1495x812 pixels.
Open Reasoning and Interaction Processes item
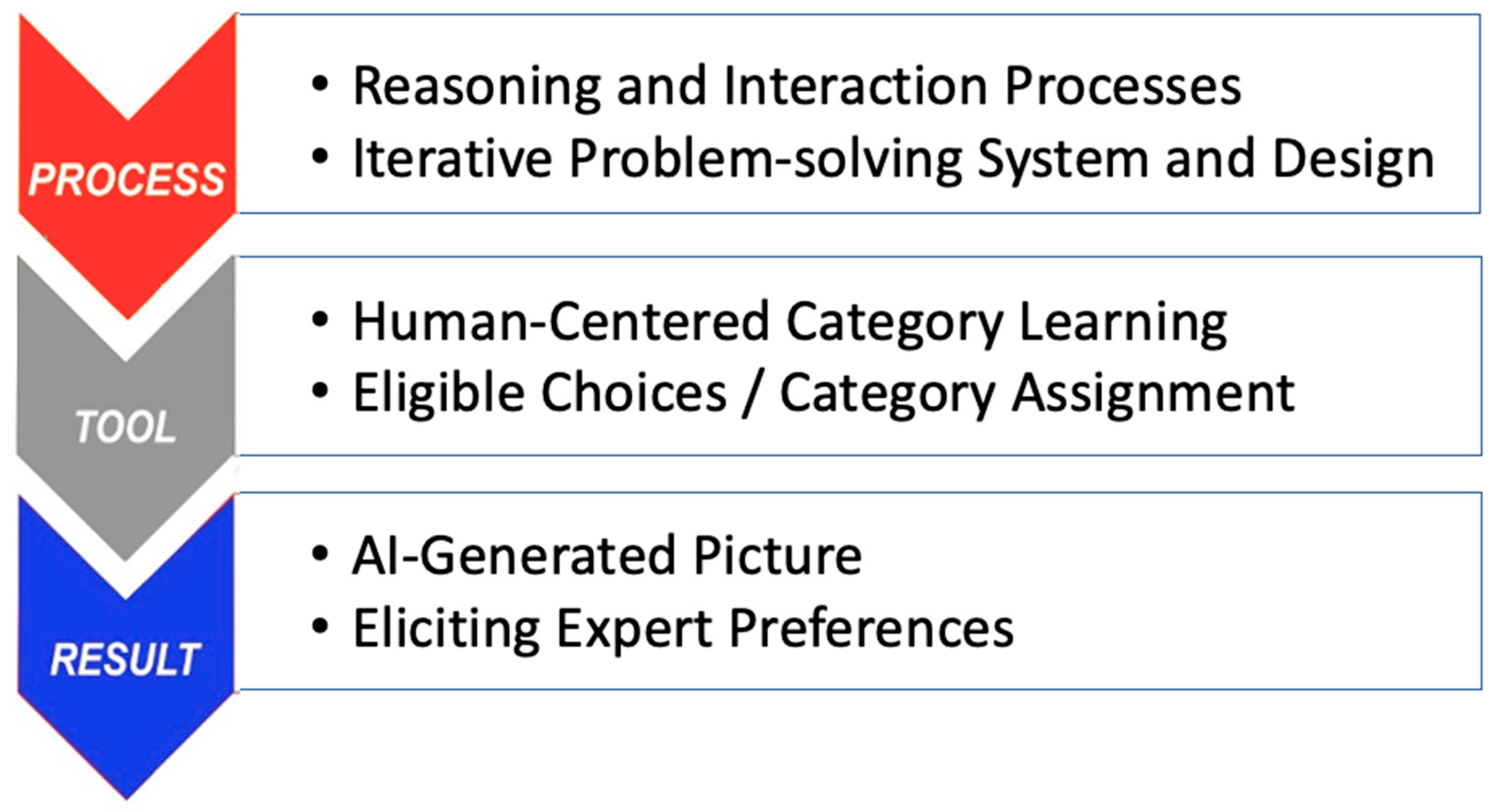(796, 87)
